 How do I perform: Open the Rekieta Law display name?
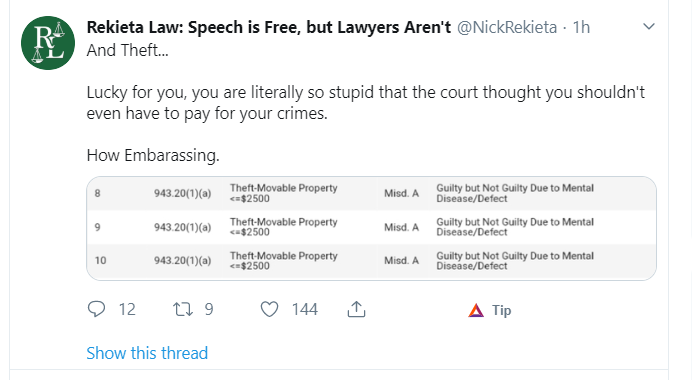point(269,27)
